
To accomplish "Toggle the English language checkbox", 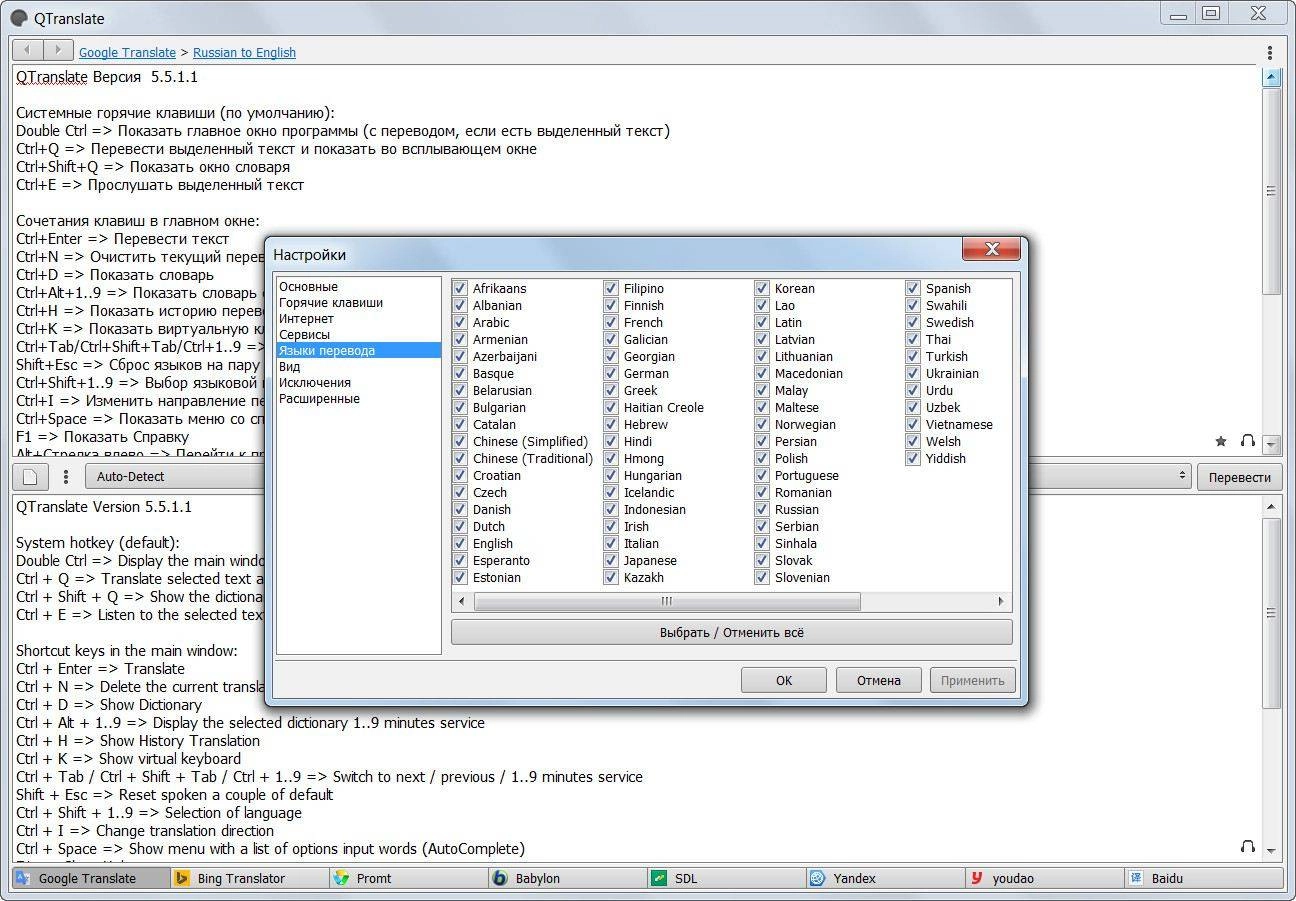I will [460, 543].
